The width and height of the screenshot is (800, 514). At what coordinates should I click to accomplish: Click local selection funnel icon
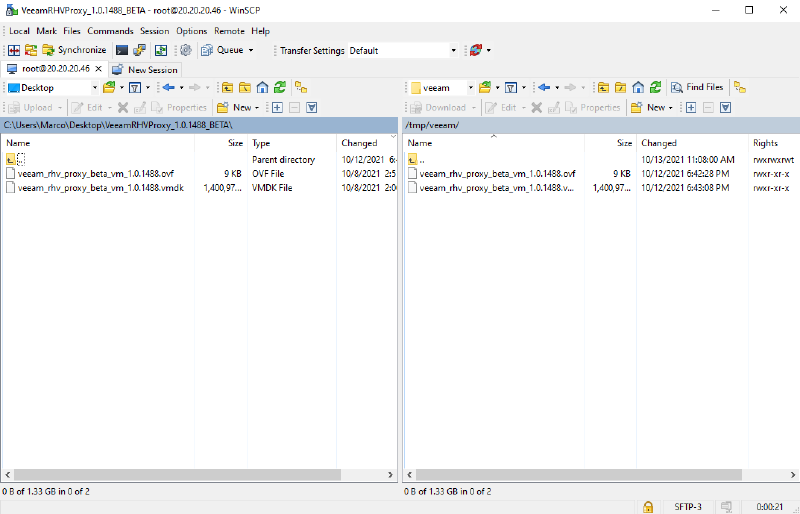pyautogui.click(x=312, y=108)
